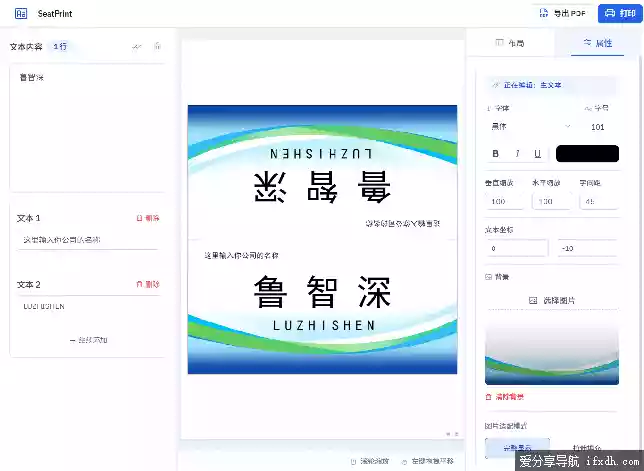Screen dimensions: 644x471
Task: Click the add-more-text link below 文本 2
Action: [x=88, y=340]
